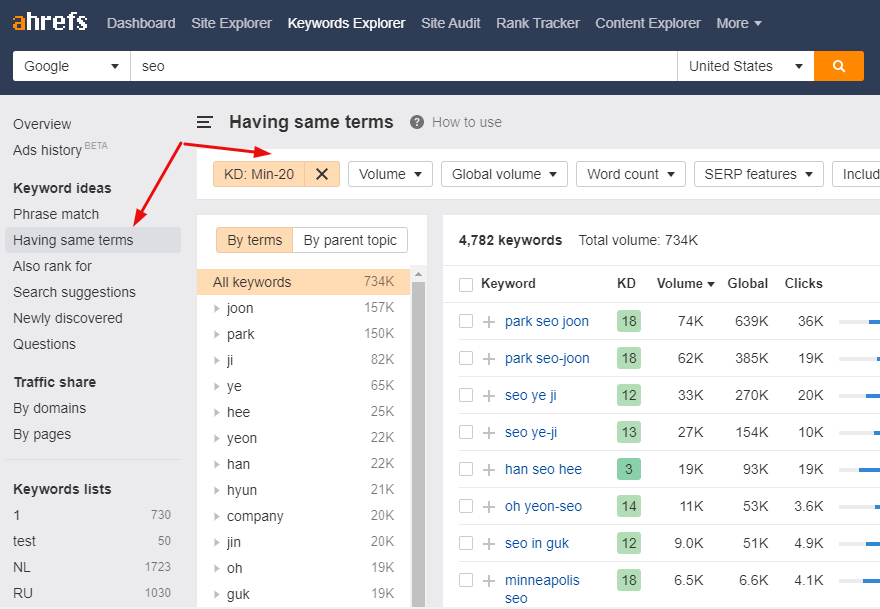Open Rank Tracker in the top navigation
Screen dimensions: 880x609
pyautogui.click(x=538, y=23)
